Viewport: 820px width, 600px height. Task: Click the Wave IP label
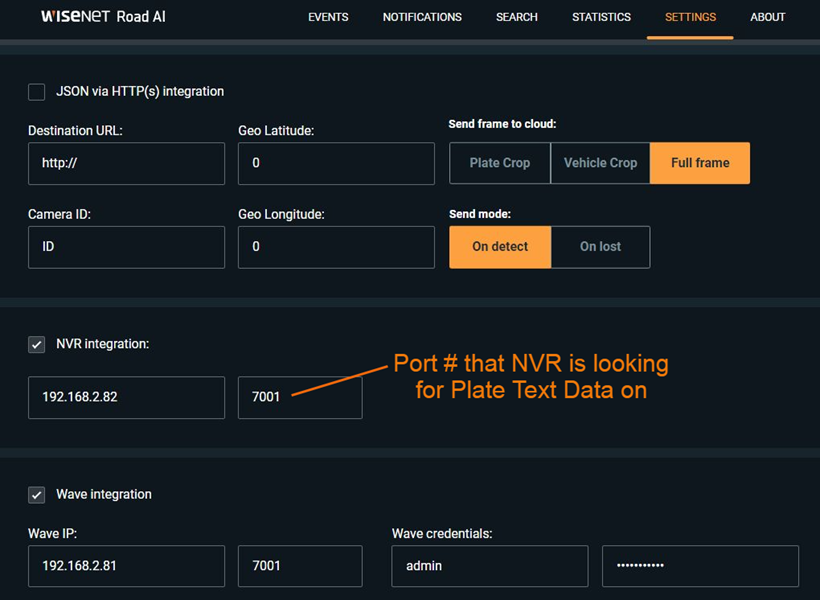coord(53,534)
